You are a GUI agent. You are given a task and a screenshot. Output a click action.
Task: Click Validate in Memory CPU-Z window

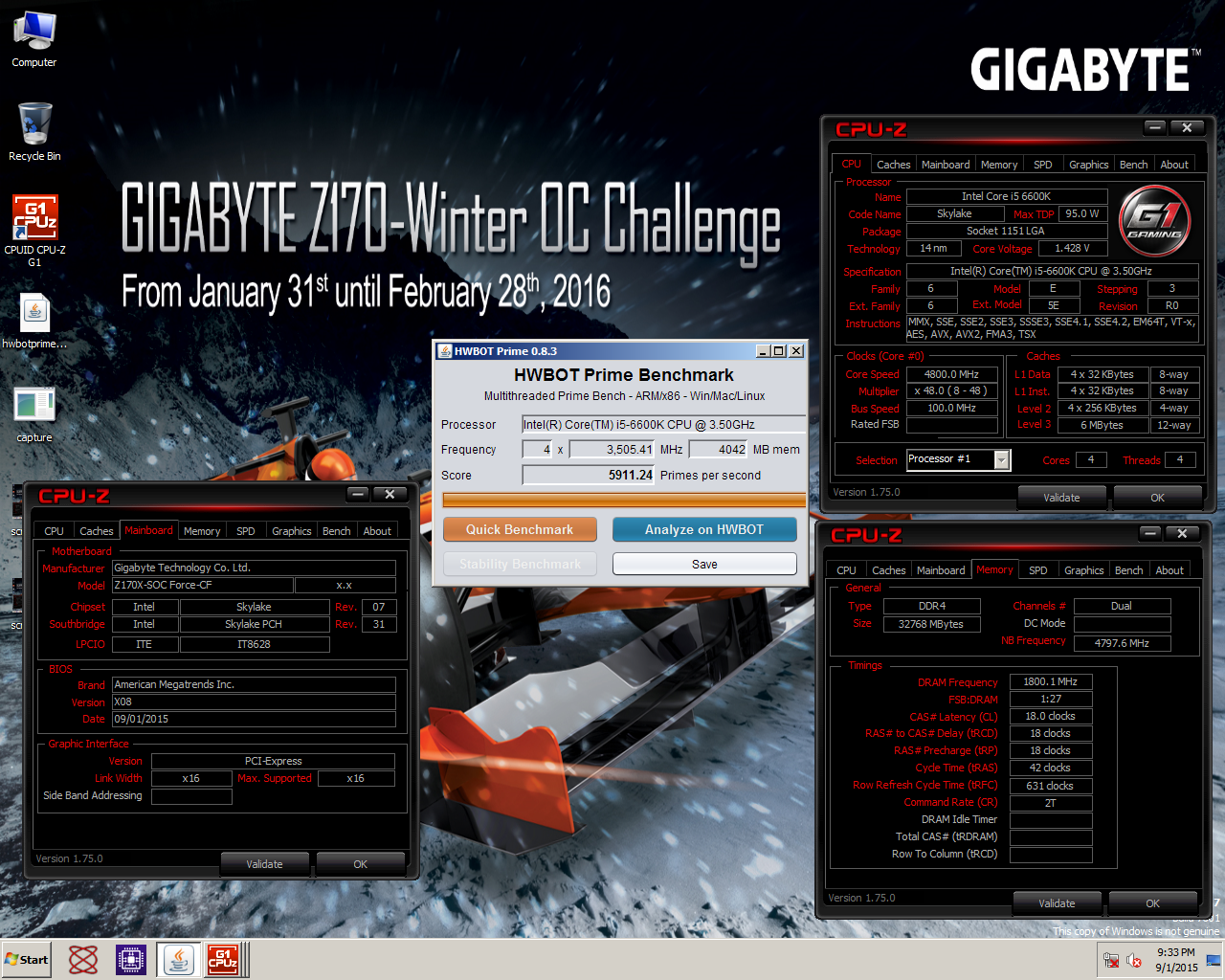(1057, 903)
